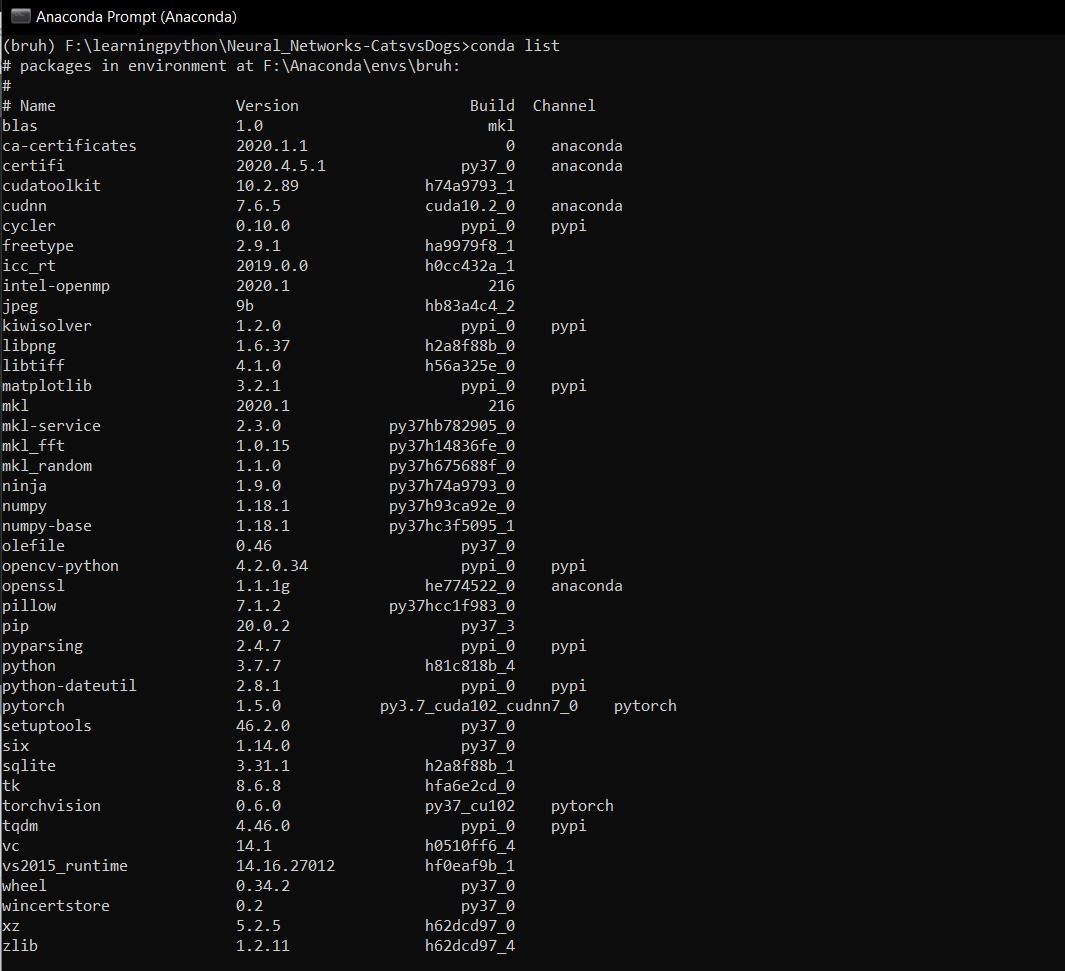Click the 'ninja' package name
This screenshot has height=971, width=1065.
point(24,486)
